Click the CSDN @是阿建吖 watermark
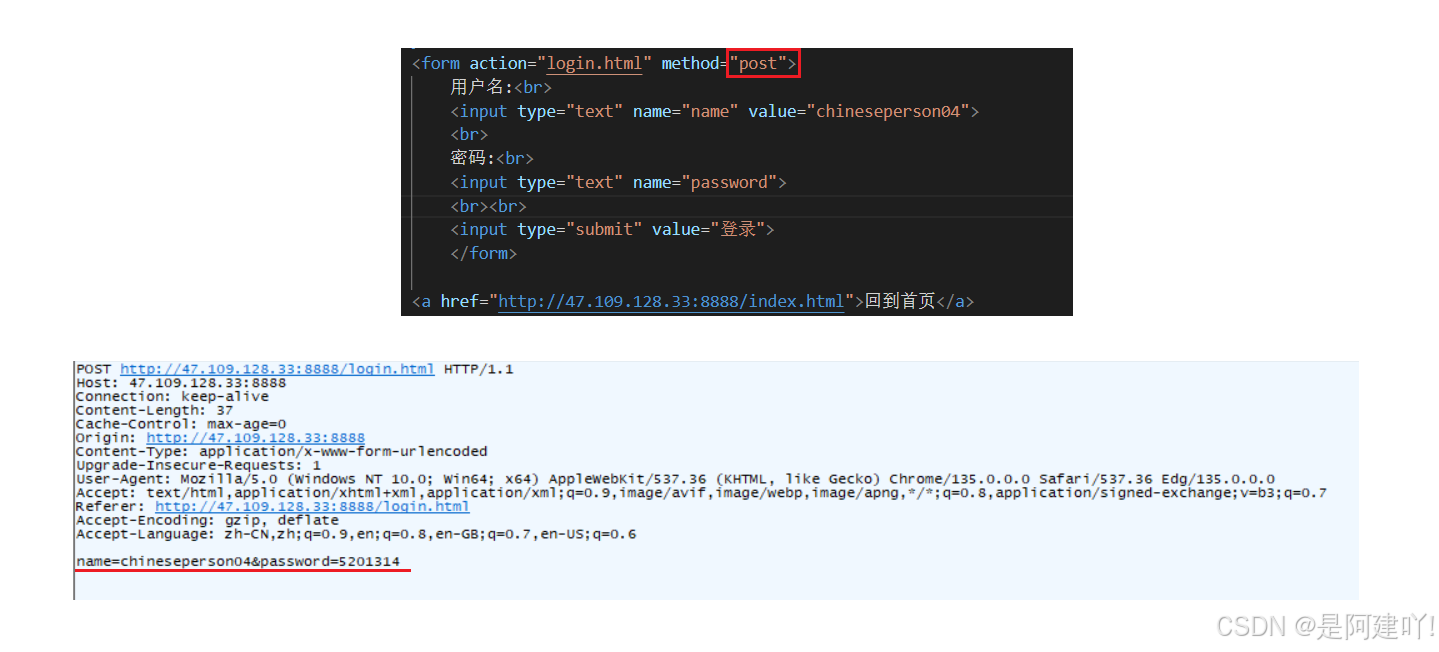This screenshot has width=1439, height=652. [1325, 626]
